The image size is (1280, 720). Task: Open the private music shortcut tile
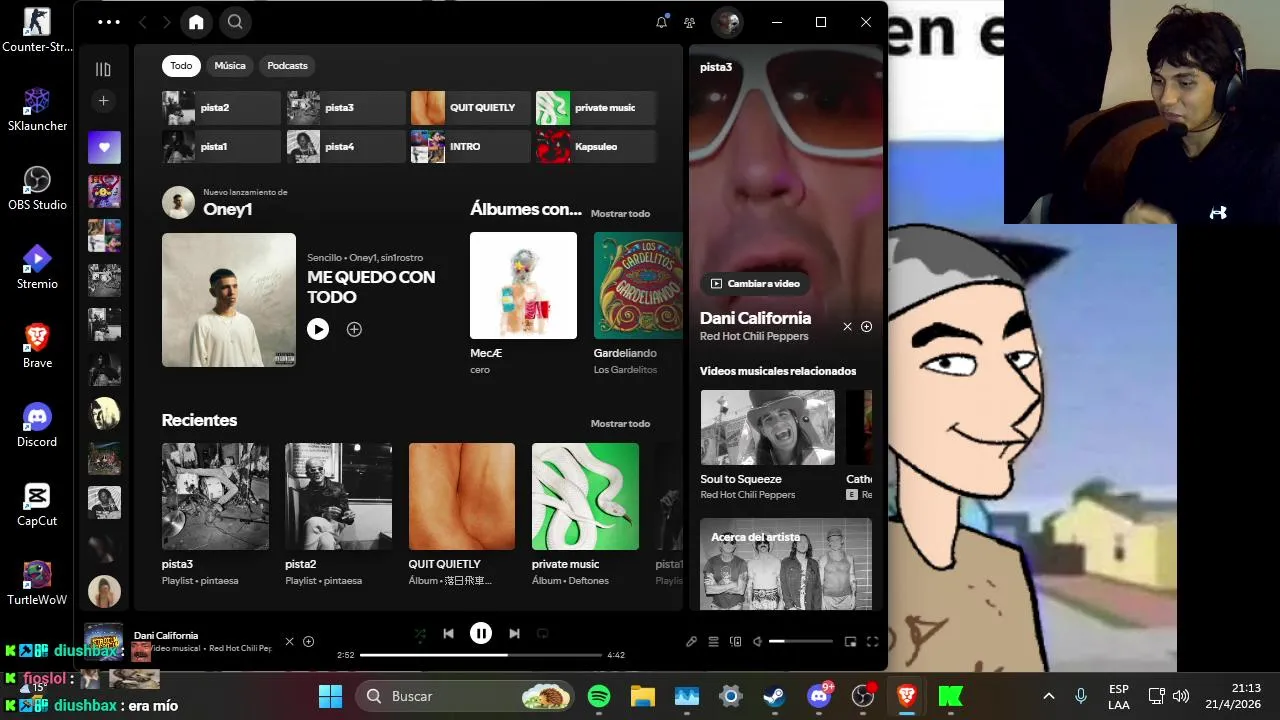click(596, 108)
